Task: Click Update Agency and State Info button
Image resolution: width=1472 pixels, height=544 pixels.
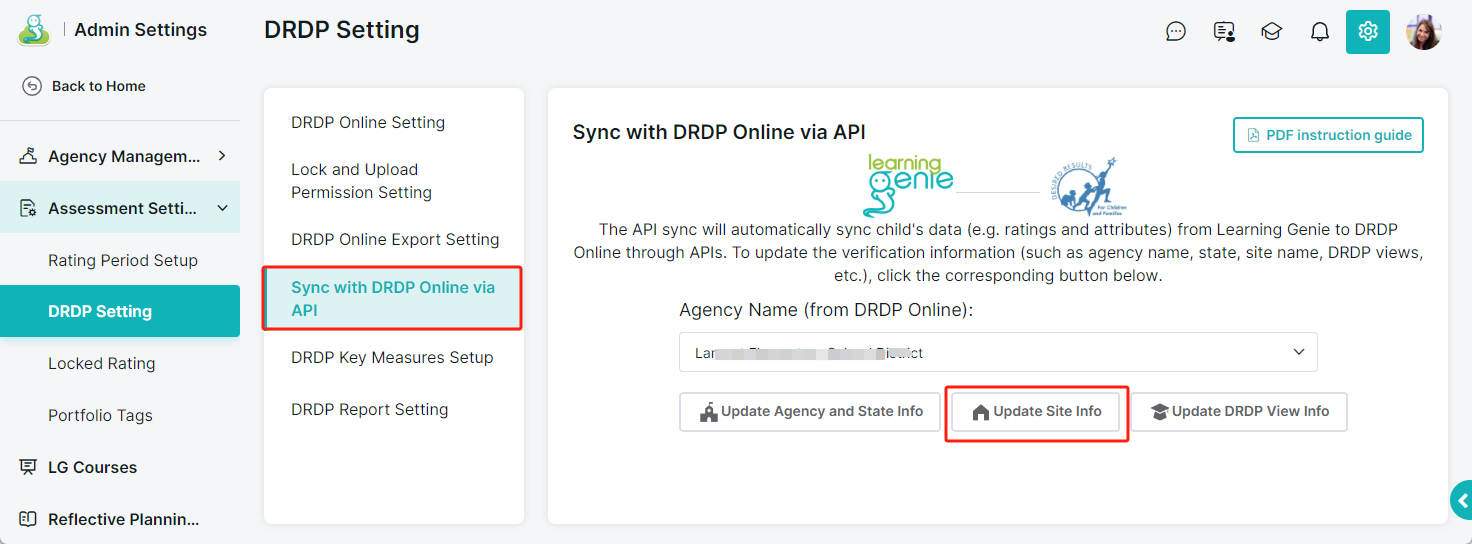Action: (810, 411)
